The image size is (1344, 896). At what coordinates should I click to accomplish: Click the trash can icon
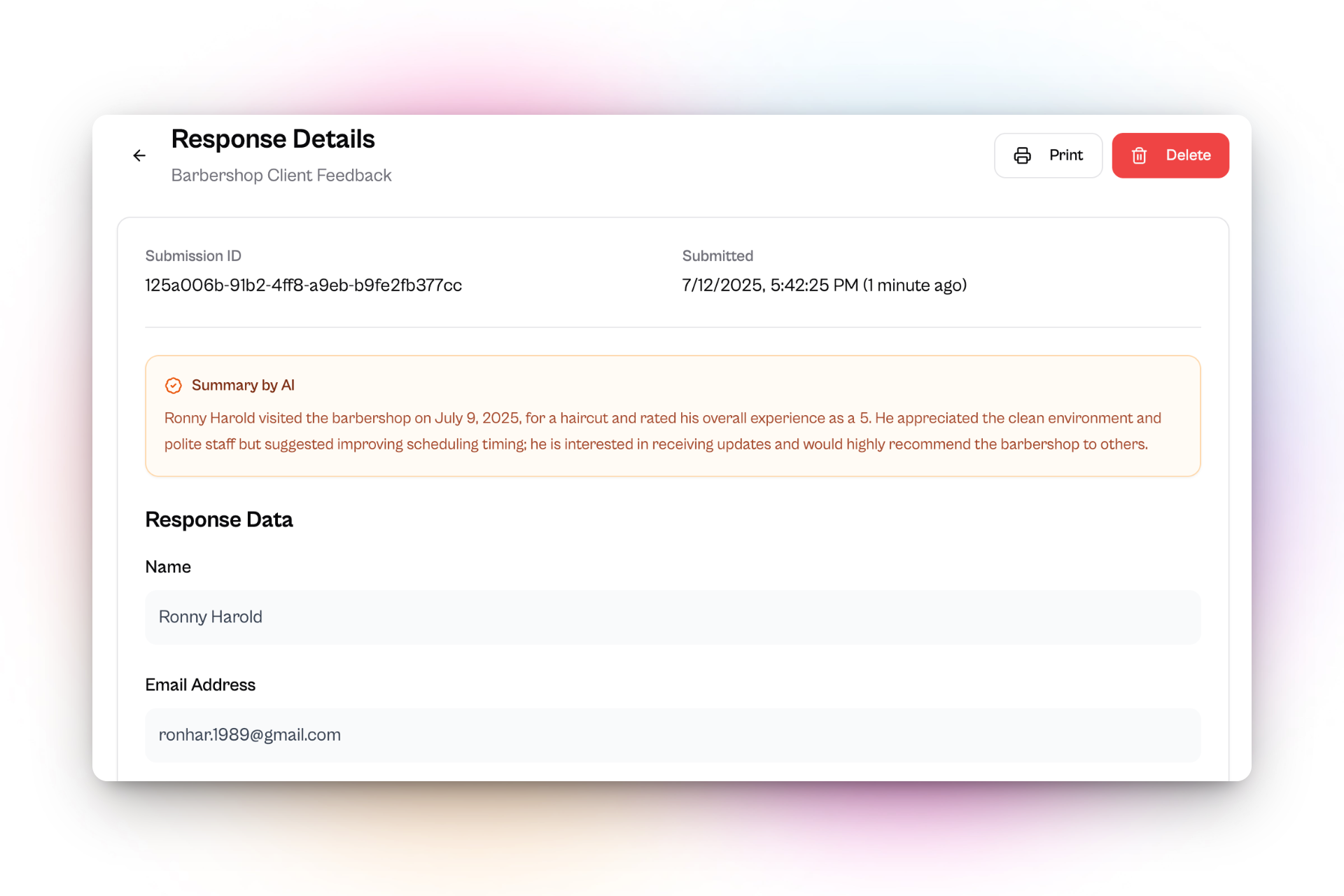pyautogui.click(x=1139, y=155)
